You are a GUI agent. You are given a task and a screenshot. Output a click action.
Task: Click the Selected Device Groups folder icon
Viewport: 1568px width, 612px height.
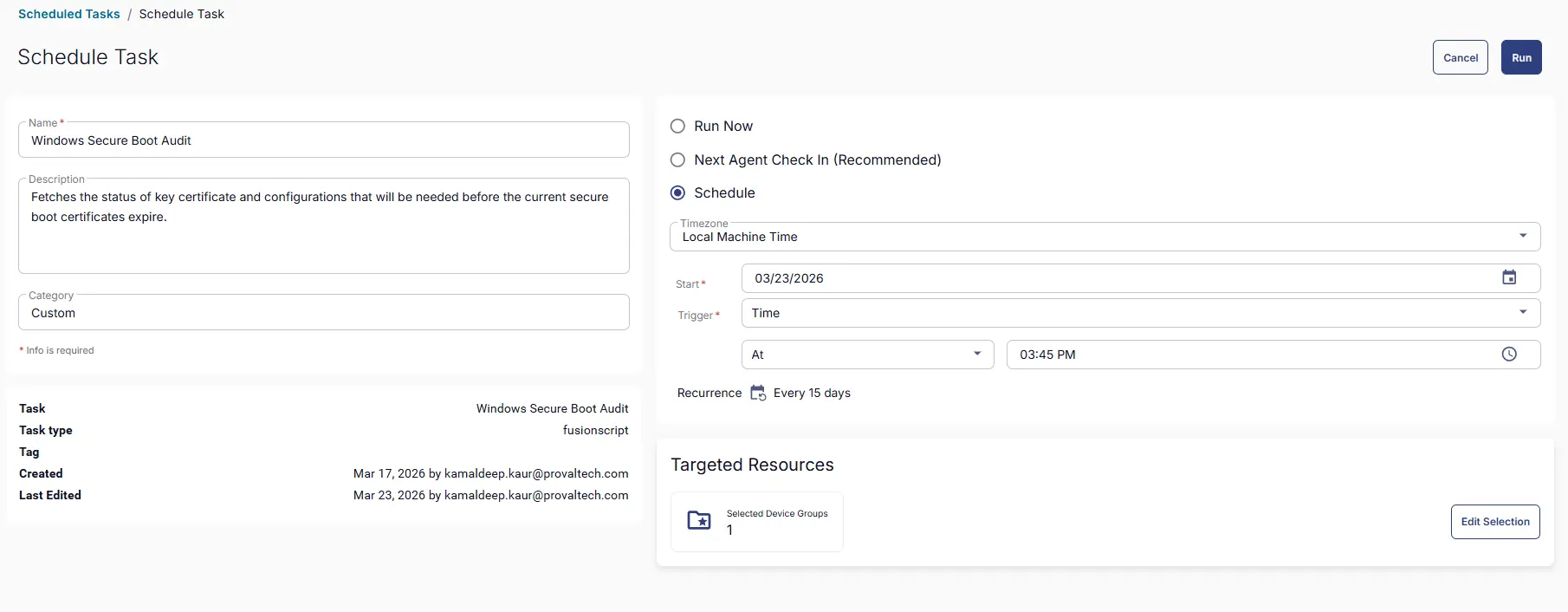coord(699,521)
